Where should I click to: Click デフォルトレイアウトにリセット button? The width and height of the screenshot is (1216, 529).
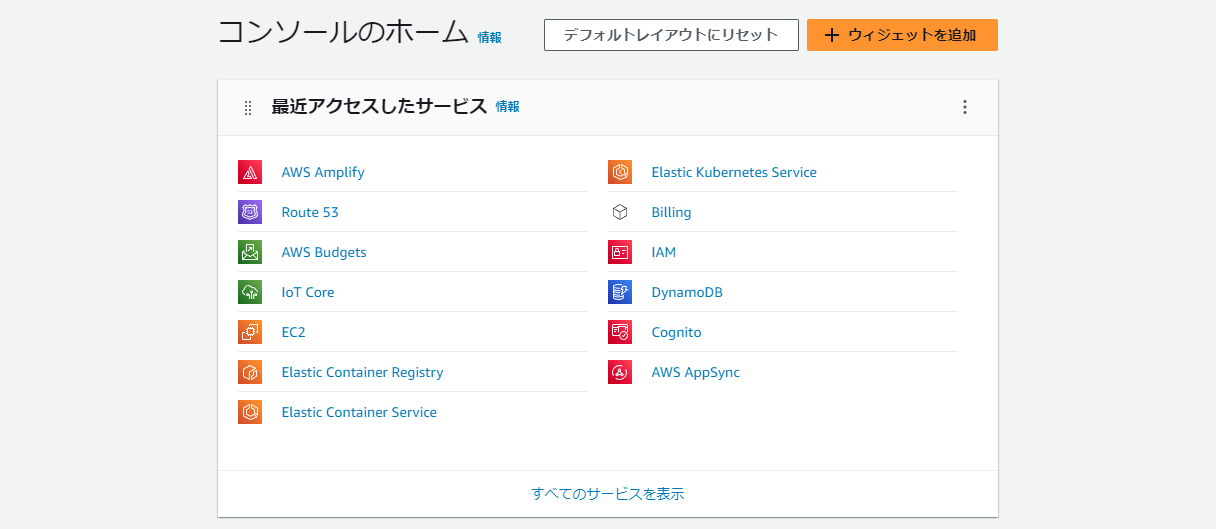pyautogui.click(x=671, y=35)
